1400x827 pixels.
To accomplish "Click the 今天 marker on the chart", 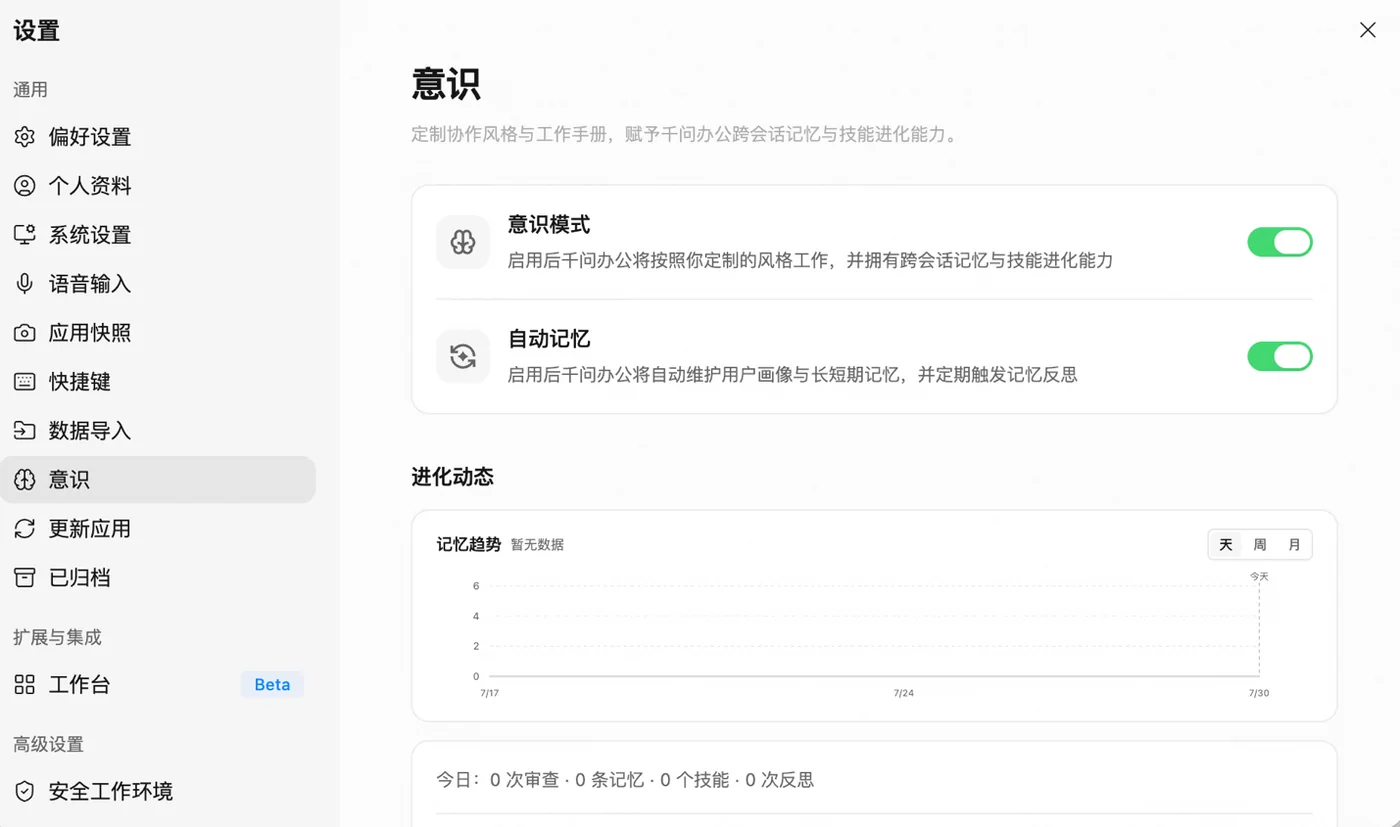I will [1259, 577].
